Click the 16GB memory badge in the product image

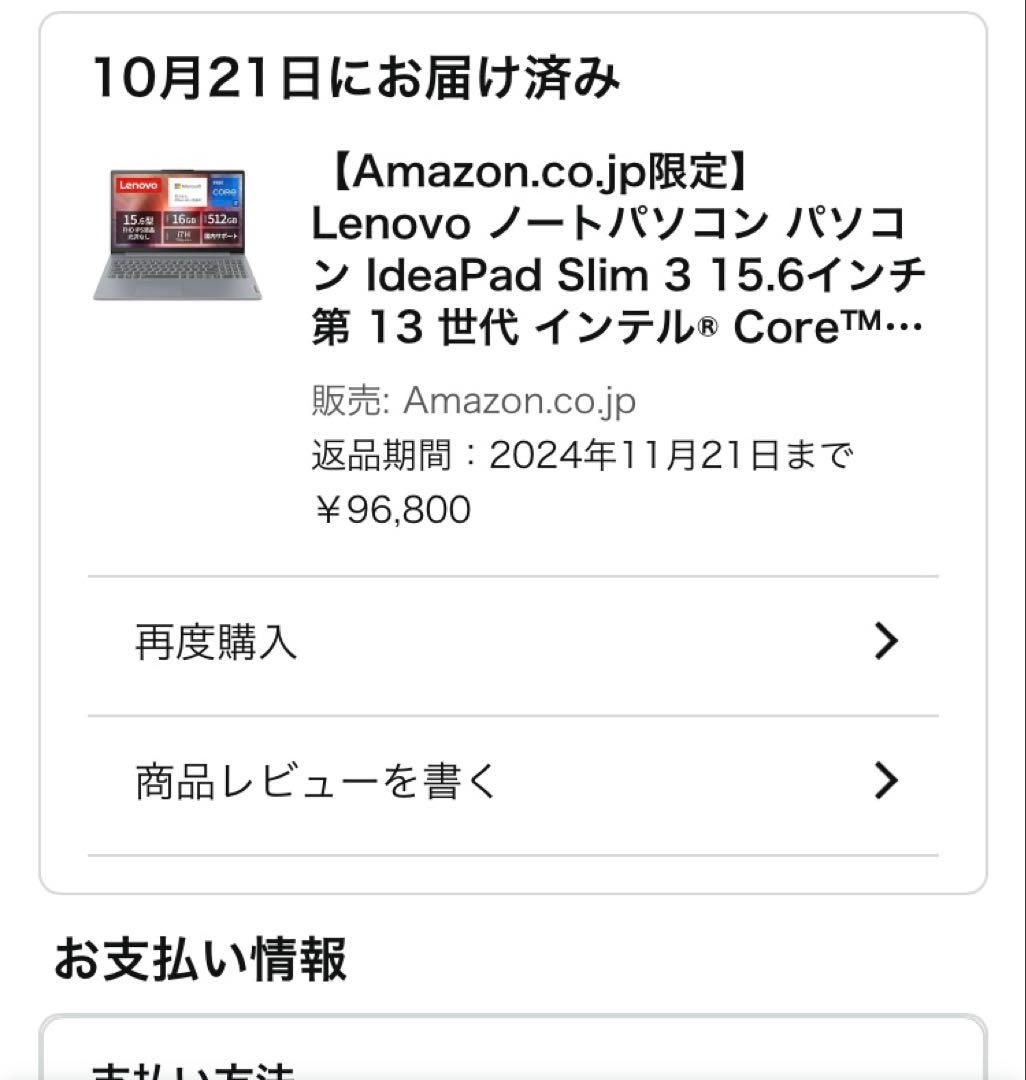tap(183, 219)
